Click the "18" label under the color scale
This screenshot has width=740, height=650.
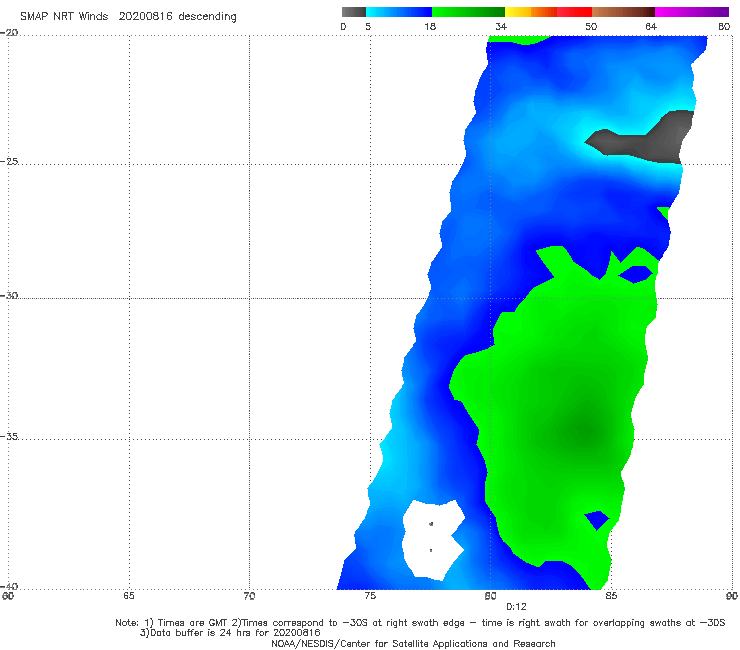click(430, 26)
